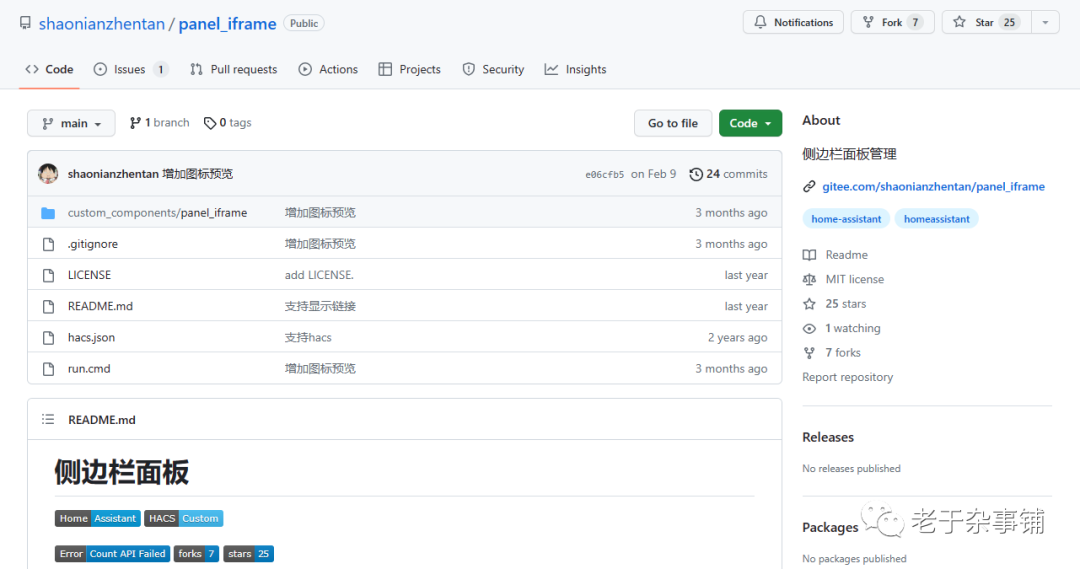This screenshot has width=1080, height=569.
Task: Click the Code tab angle-brackets icon
Action: (x=32, y=70)
